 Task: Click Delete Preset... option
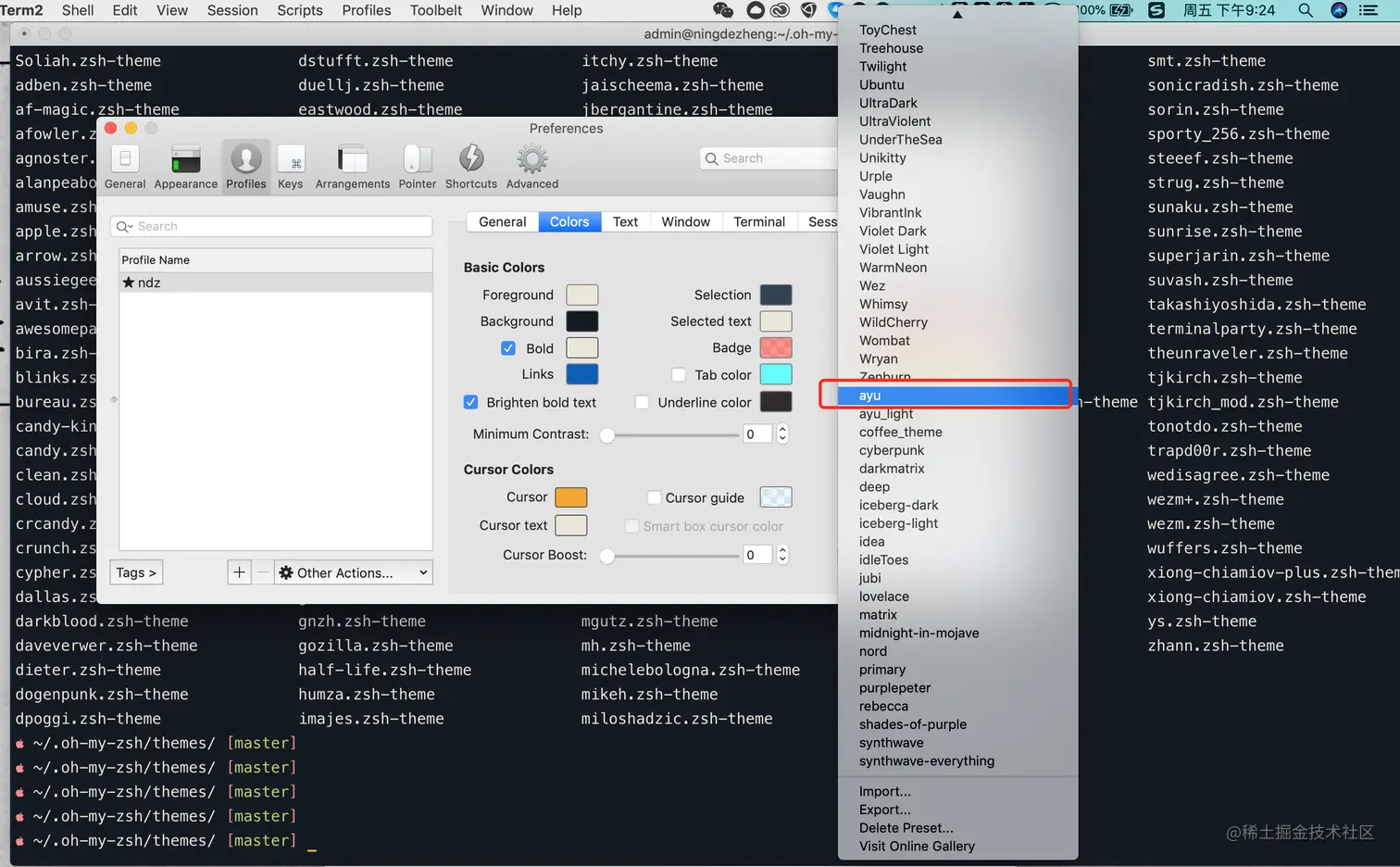coord(957,828)
